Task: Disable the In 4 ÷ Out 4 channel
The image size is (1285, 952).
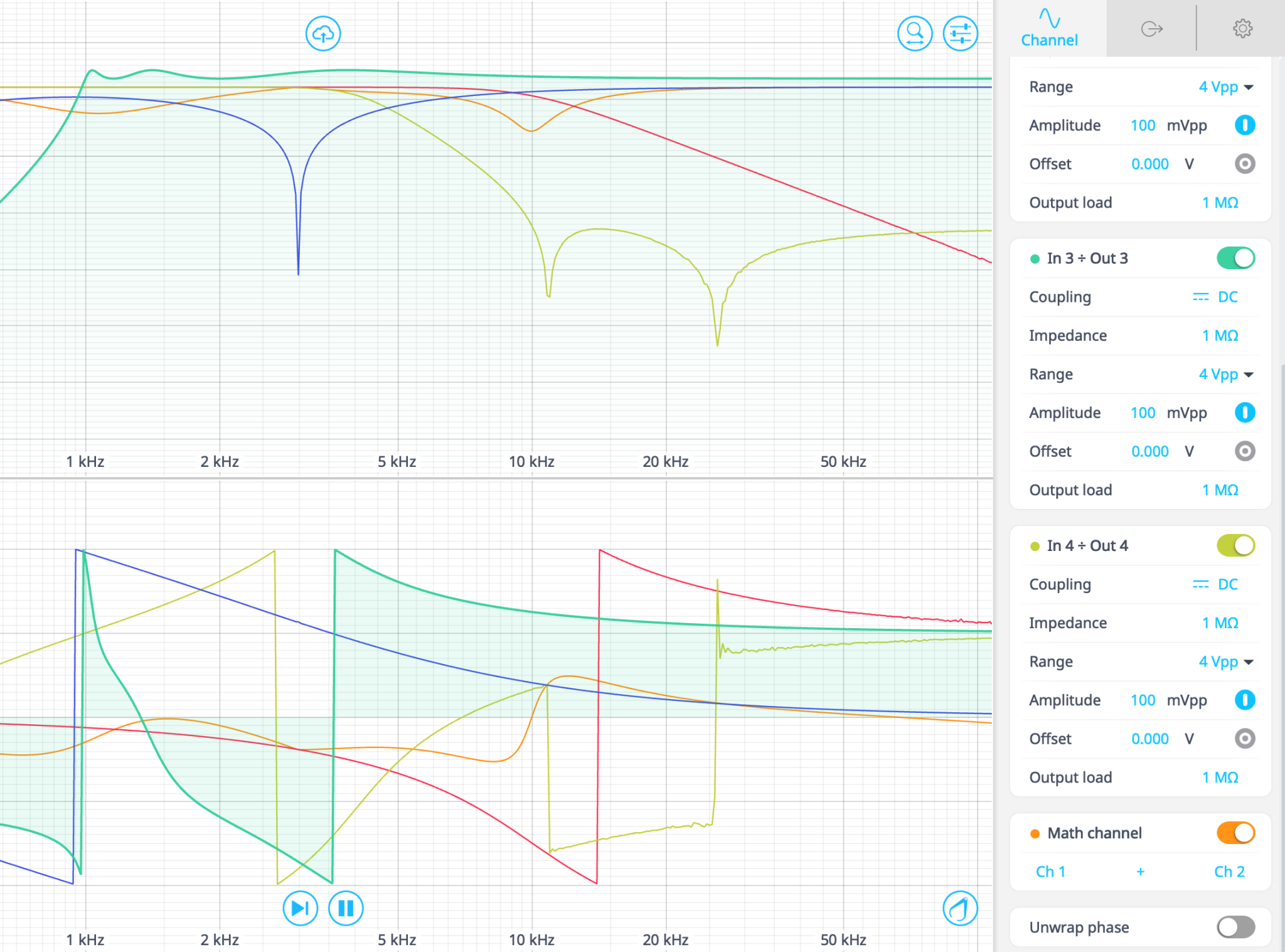Action: click(1235, 545)
